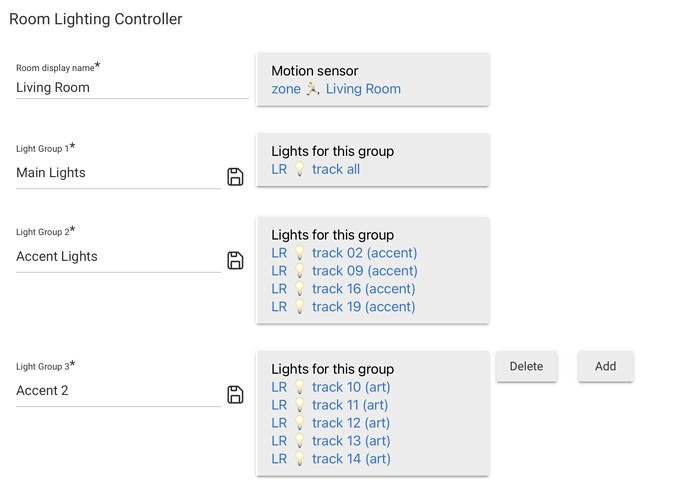Click bulb icon beside track all
686x500 pixels.
click(300, 169)
